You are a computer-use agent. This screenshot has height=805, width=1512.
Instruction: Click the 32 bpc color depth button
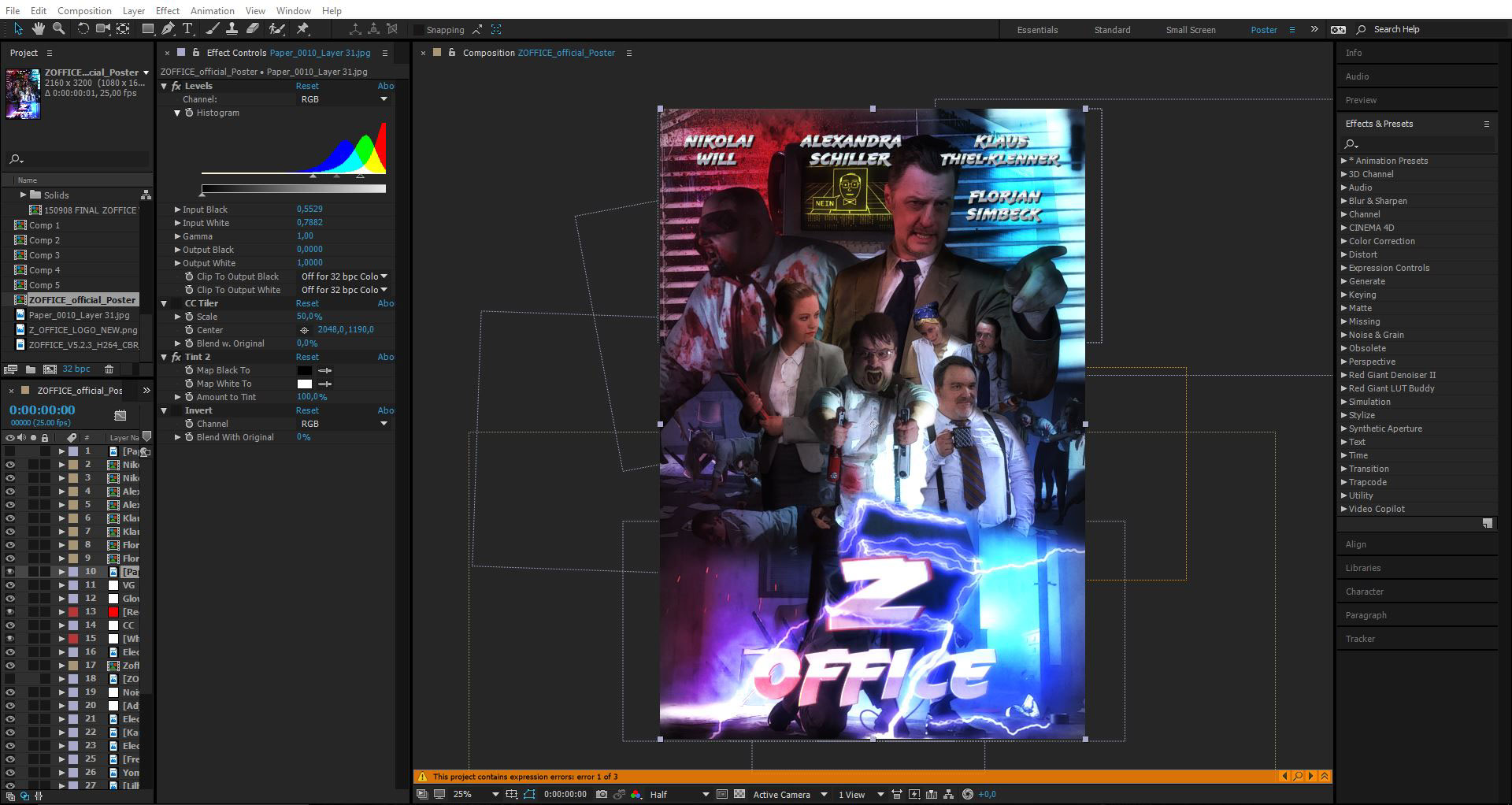pos(76,369)
